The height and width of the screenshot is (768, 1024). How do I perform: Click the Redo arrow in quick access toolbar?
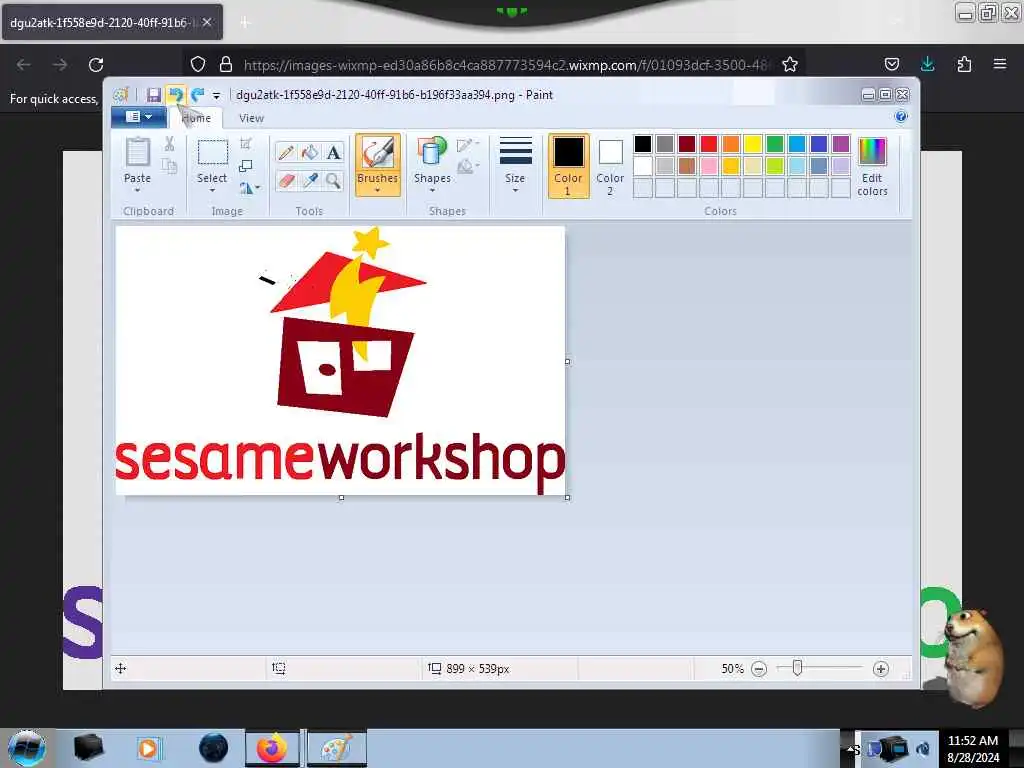197,95
